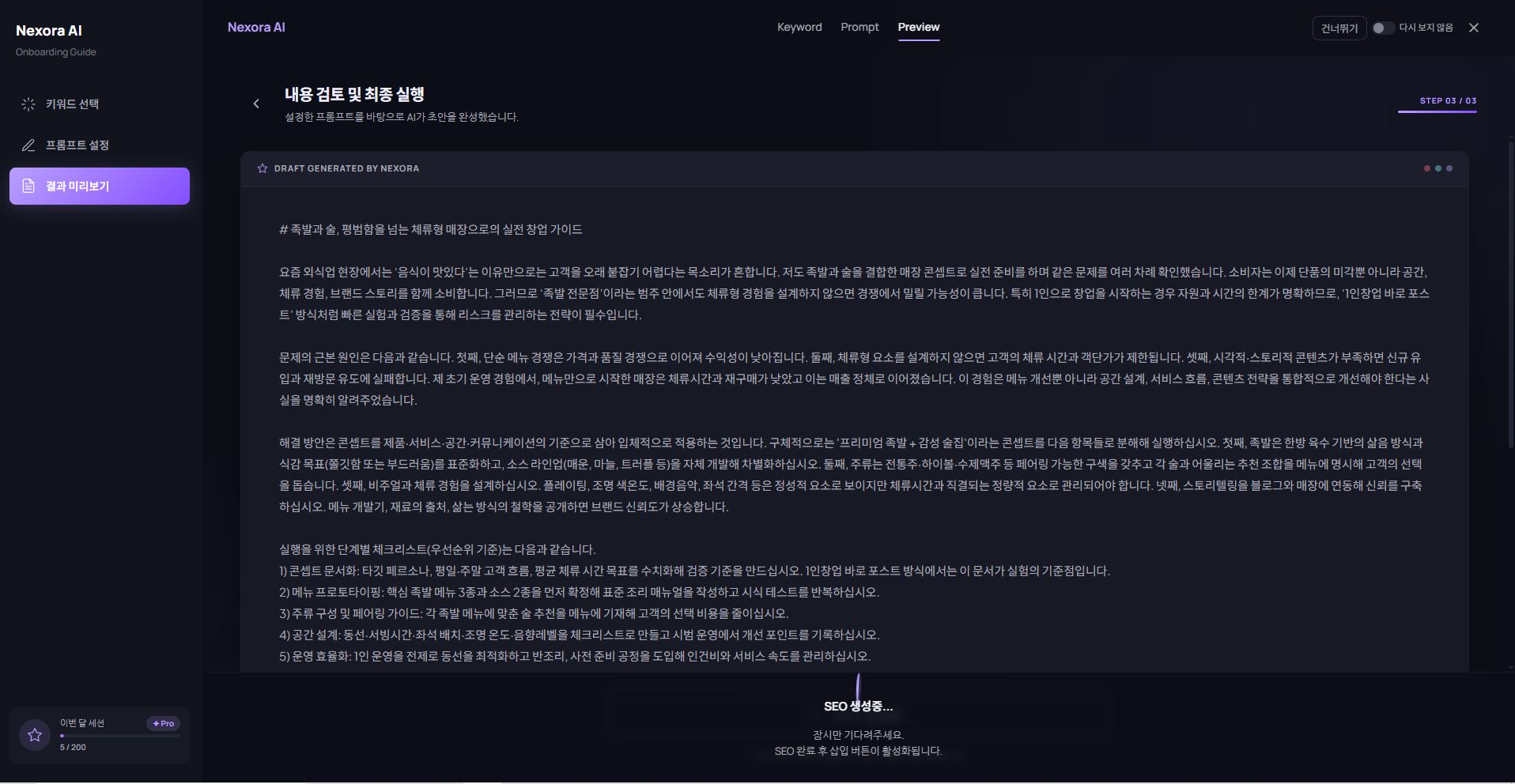
Task: Click the Pro badge in session card
Action: point(164,723)
